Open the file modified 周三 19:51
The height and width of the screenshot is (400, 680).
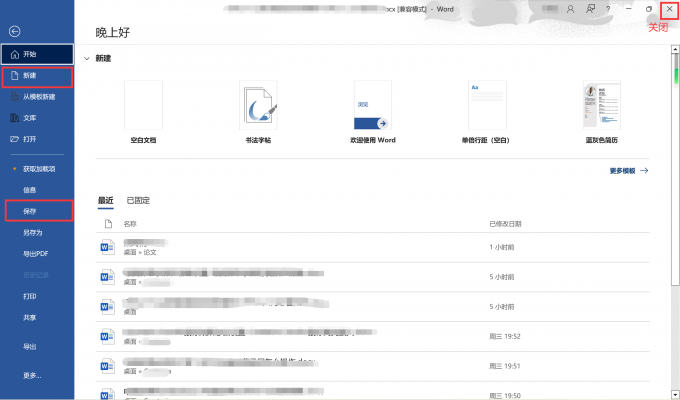pyautogui.click(x=373, y=366)
